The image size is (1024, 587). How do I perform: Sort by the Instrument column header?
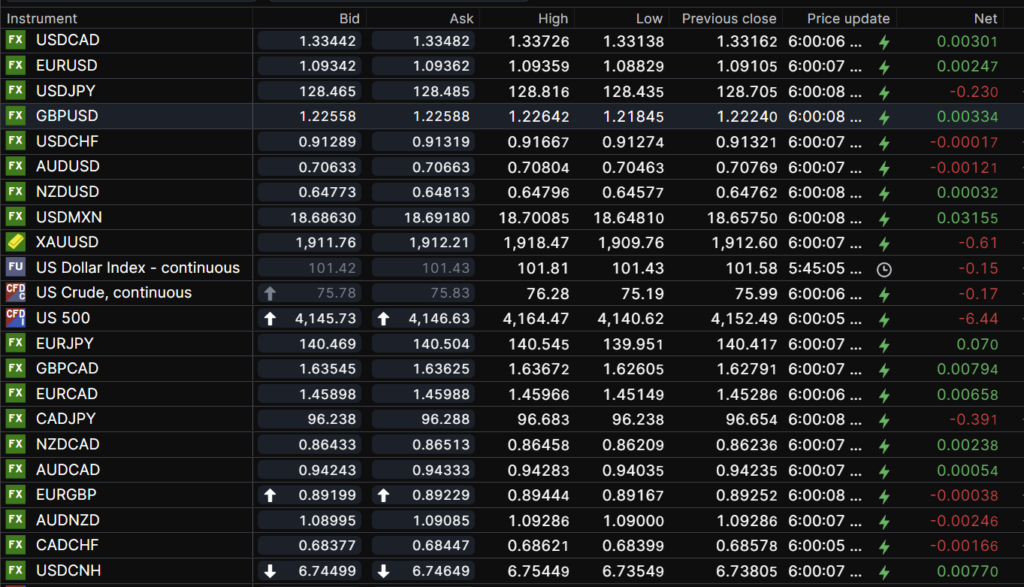[x=42, y=18]
